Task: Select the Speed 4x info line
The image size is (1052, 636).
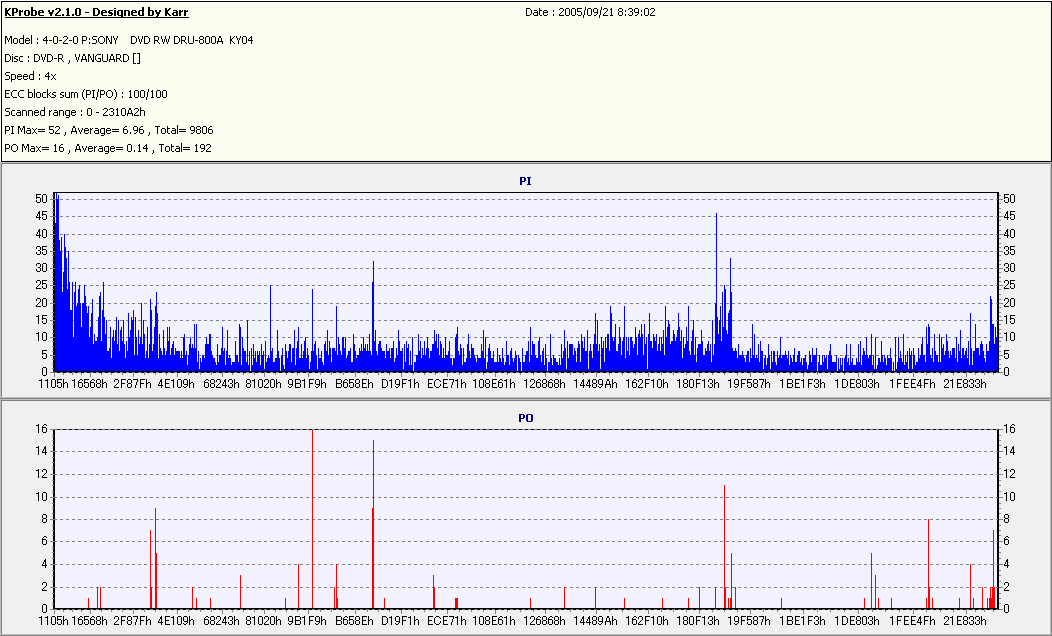Action: point(30,76)
